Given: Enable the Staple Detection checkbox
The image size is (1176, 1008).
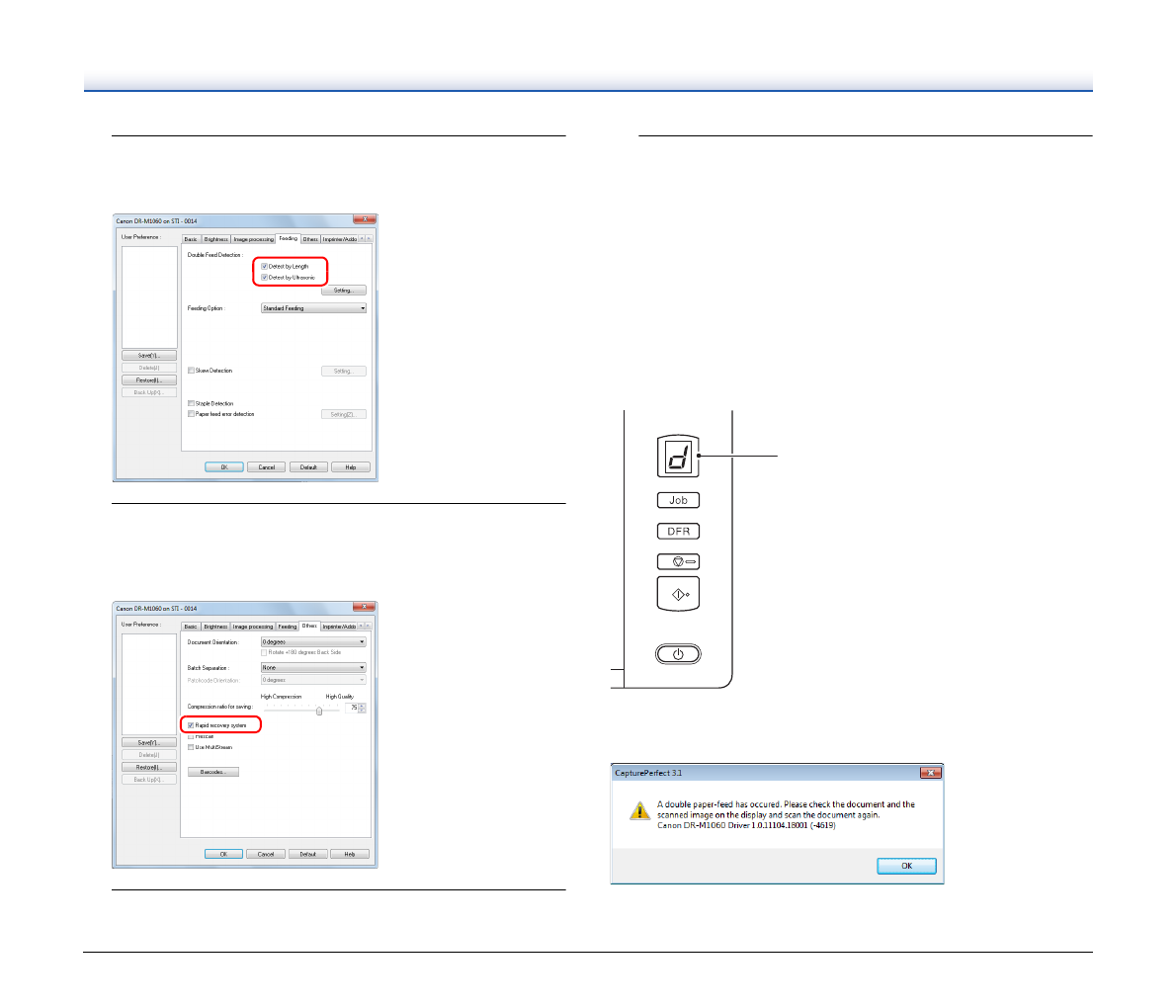Looking at the screenshot, I should tap(192, 403).
